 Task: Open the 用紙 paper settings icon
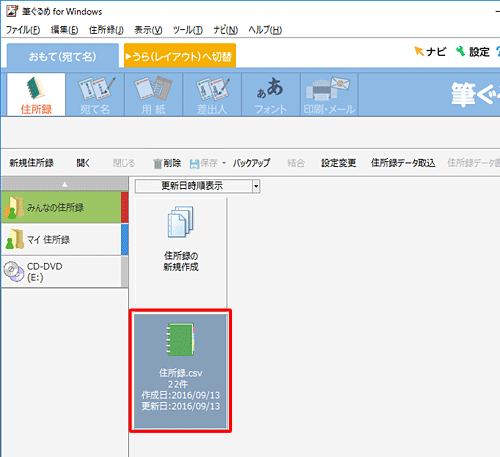point(154,95)
